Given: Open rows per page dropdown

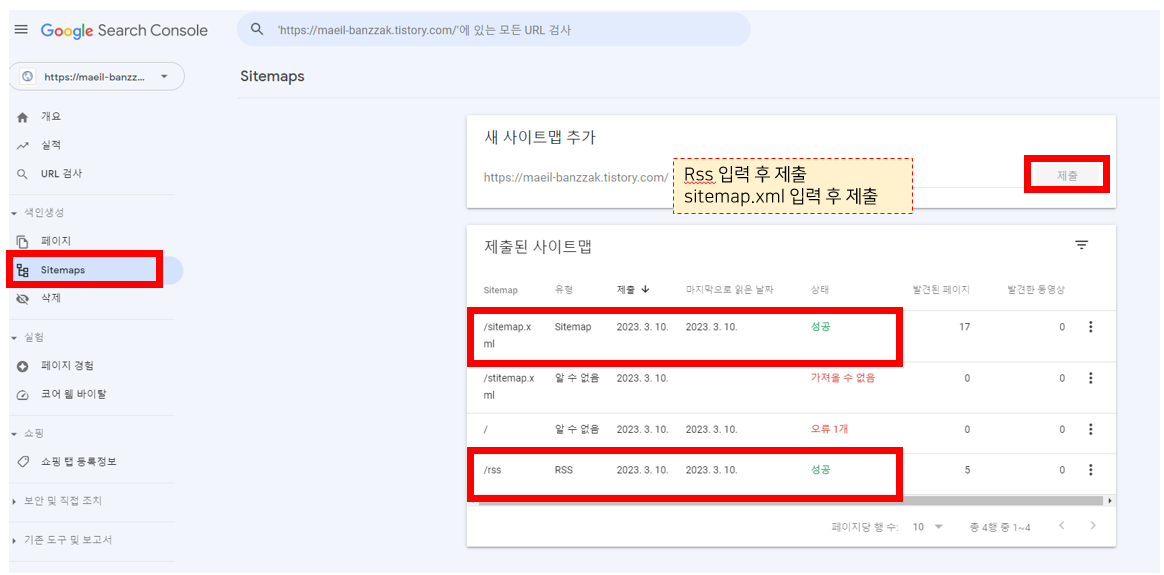Looking at the screenshot, I should coord(927,527).
